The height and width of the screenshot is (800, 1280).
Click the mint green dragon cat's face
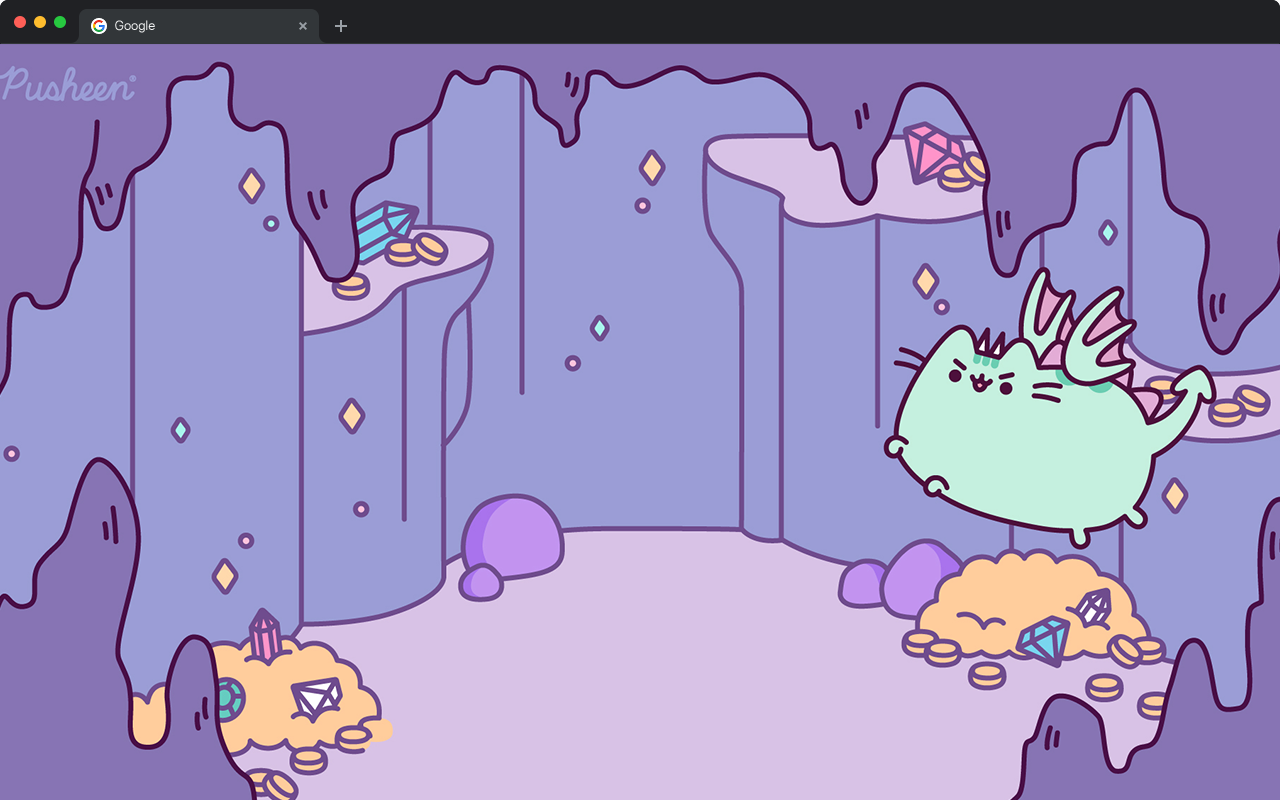pyautogui.click(x=978, y=378)
